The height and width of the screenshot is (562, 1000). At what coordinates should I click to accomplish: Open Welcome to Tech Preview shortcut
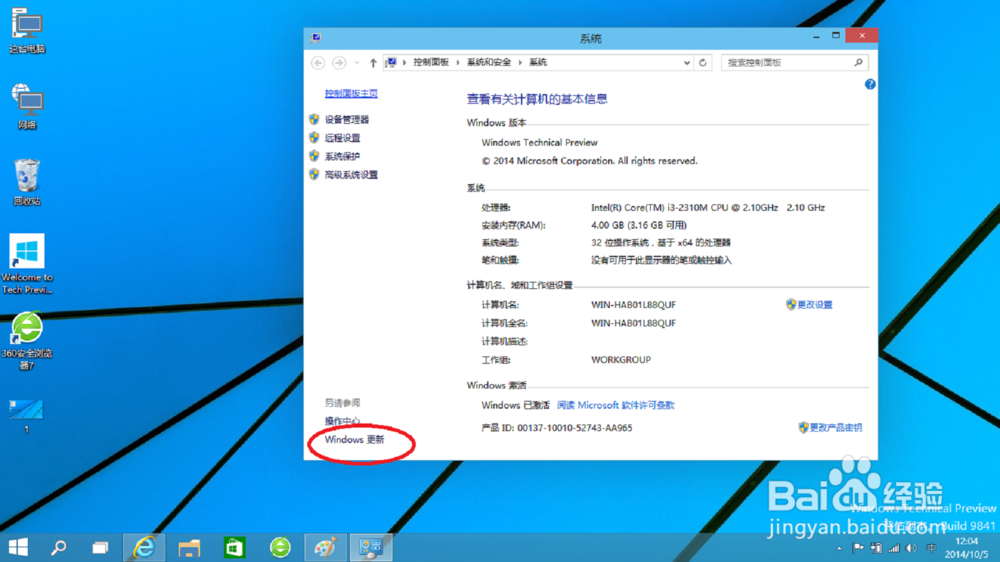(x=27, y=263)
